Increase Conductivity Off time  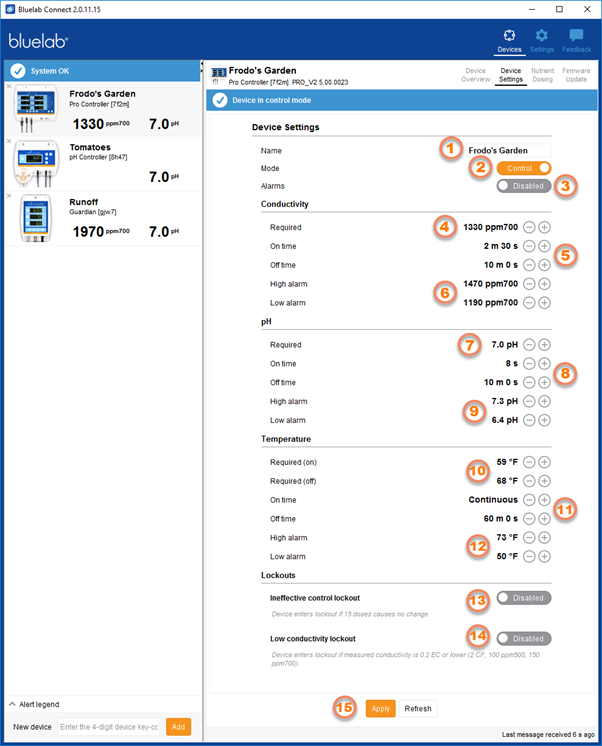pos(544,265)
